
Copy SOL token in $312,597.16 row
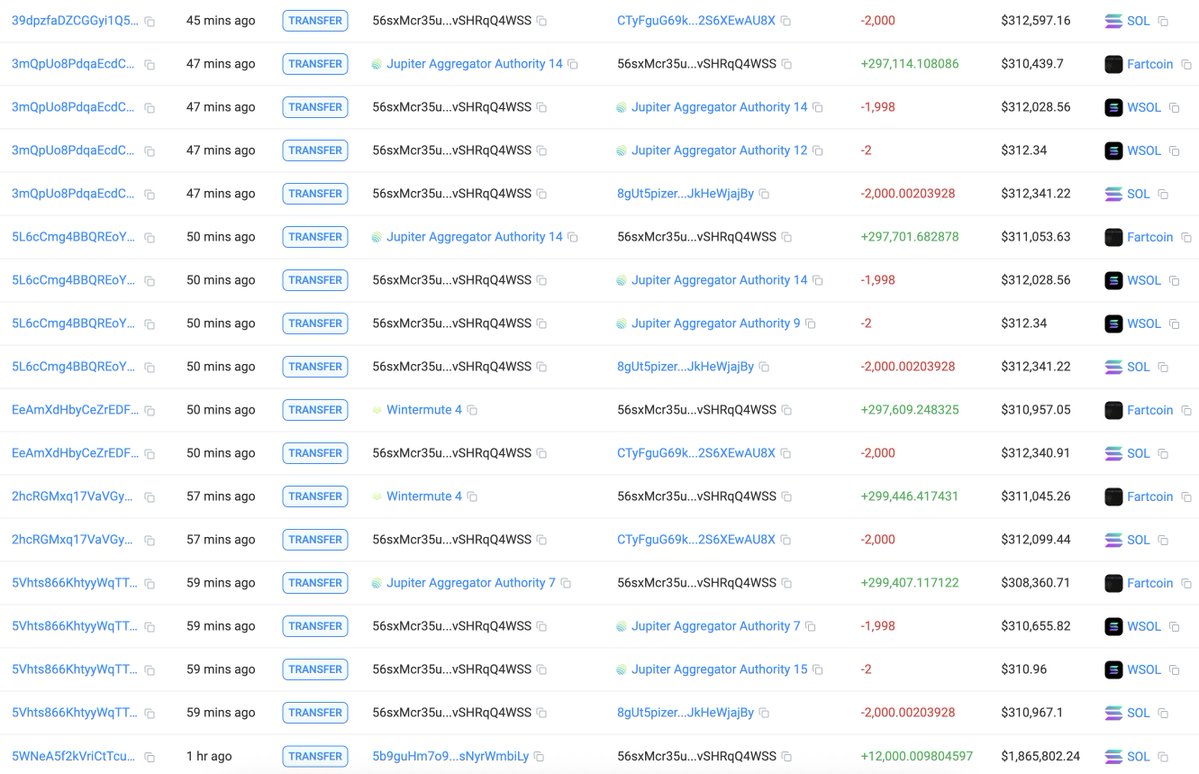pos(1163,21)
